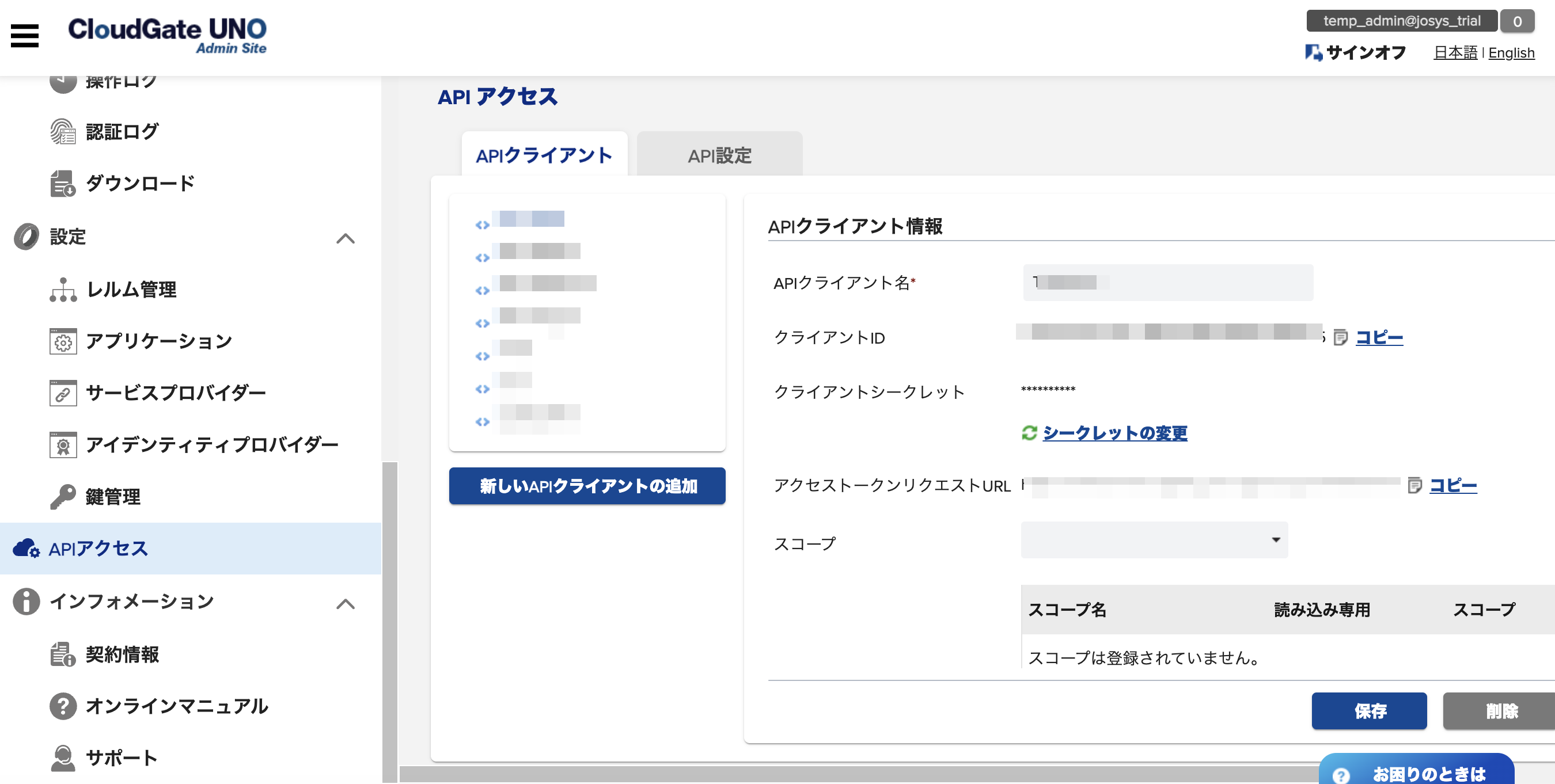Click the 鍵管理 key icon
This screenshot has height=784, width=1555.
63,497
